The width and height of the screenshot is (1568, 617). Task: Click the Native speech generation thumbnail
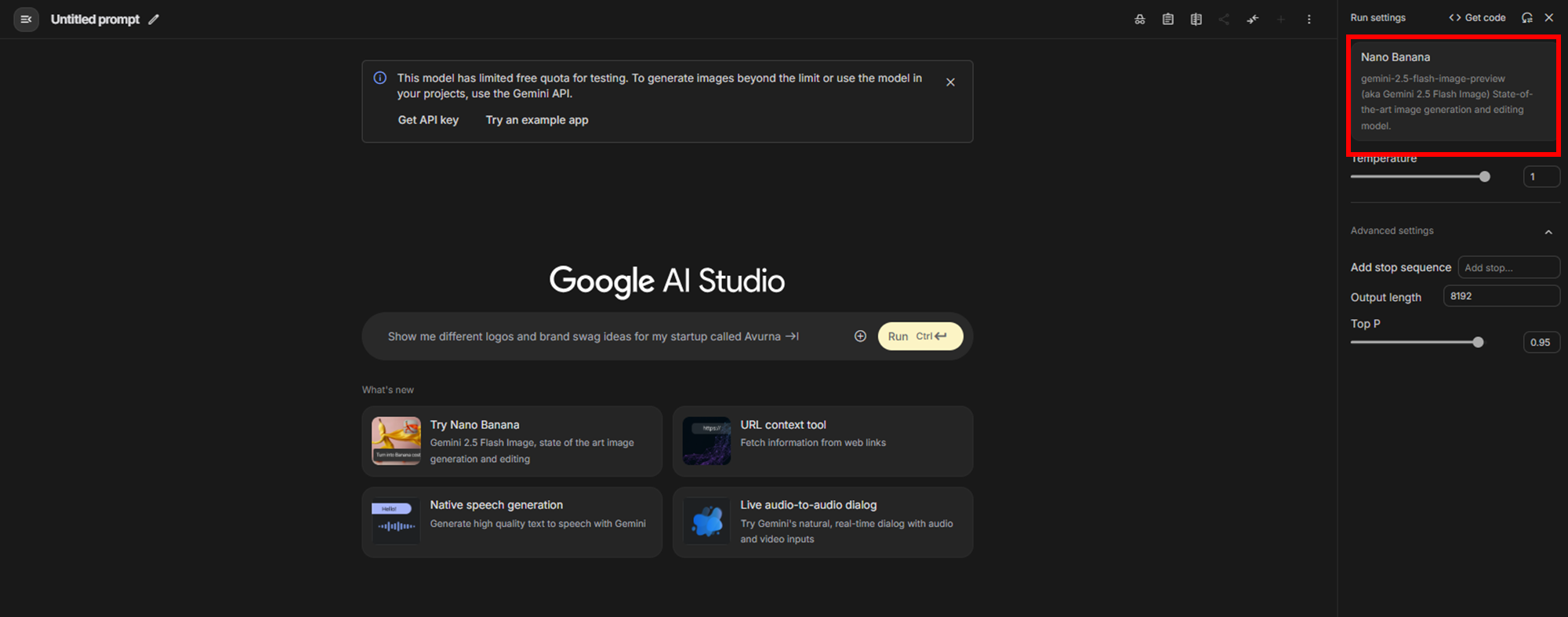coord(396,521)
